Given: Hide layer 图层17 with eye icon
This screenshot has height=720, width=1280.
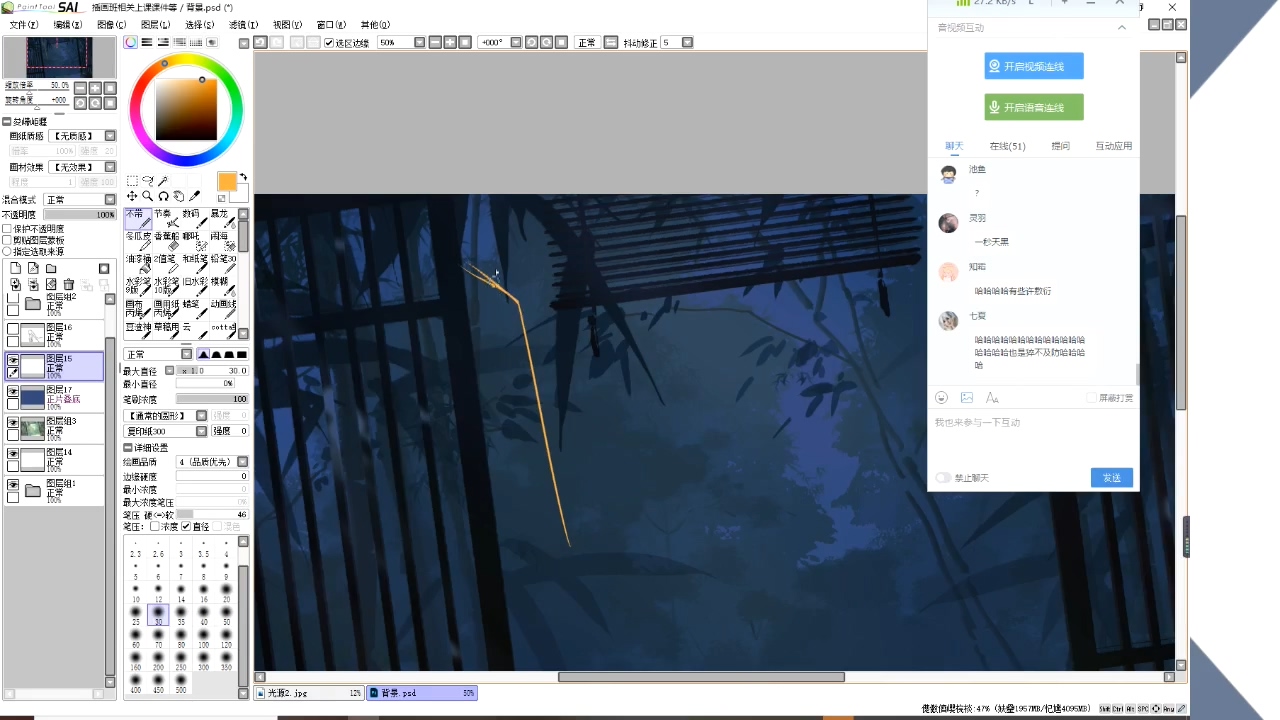Looking at the screenshot, I should tap(13, 392).
